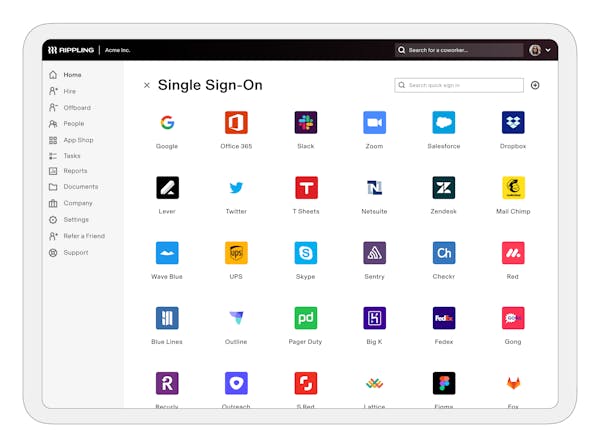Open Slack via single sign-on
600x447 pixels.
306,122
